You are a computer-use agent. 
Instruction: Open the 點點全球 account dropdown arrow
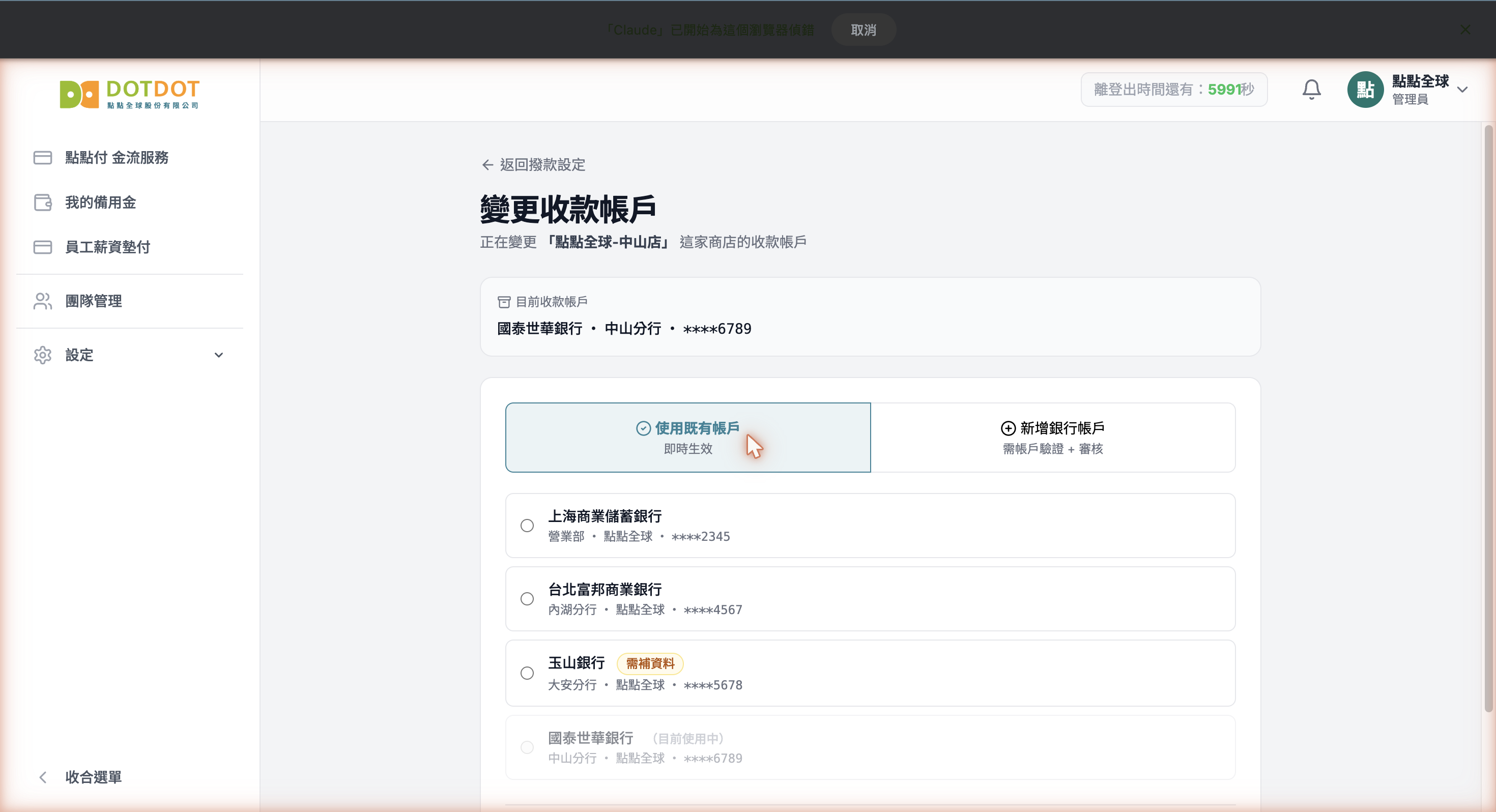pyautogui.click(x=1462, y=90)
